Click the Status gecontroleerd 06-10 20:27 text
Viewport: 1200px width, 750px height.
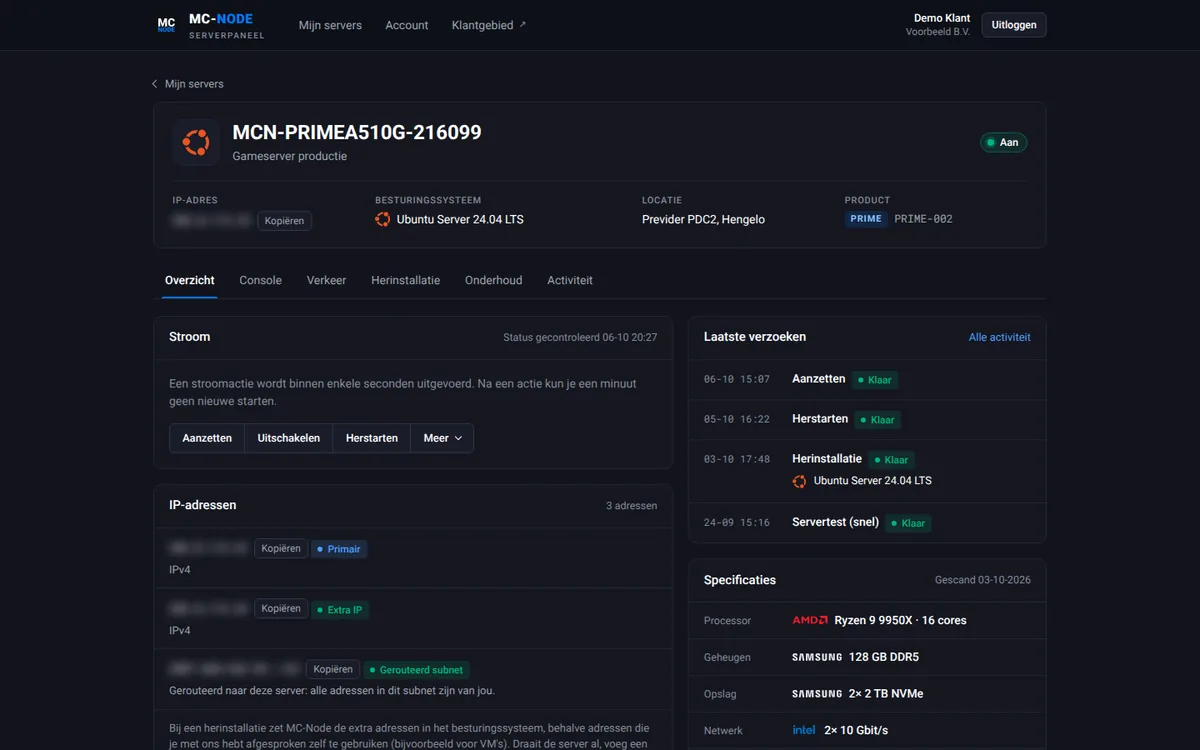pyautogui.click(x=580, y=338)
